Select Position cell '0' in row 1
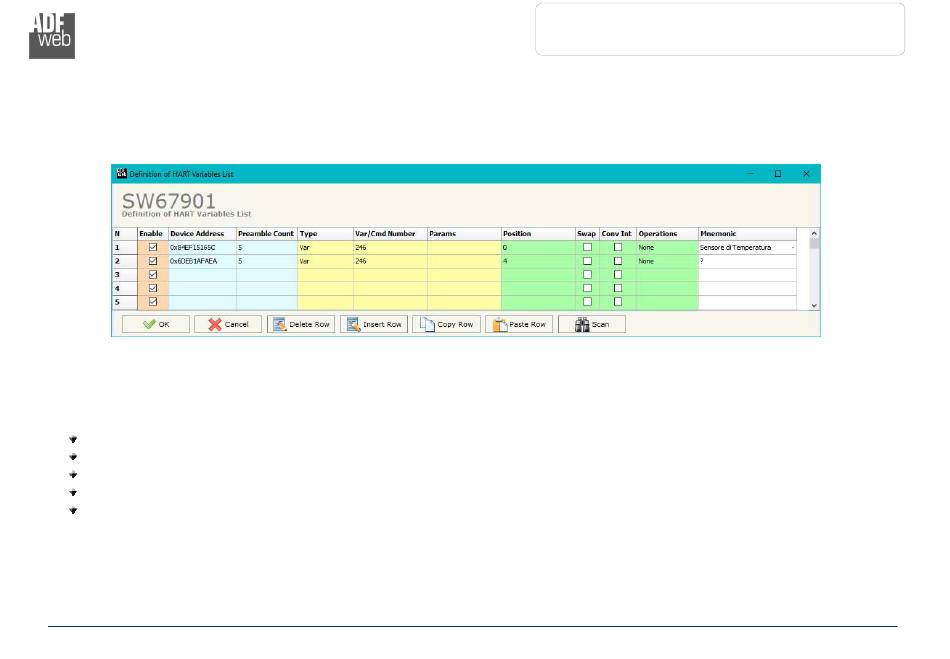 pyautogui.click(x=538, y=248)
